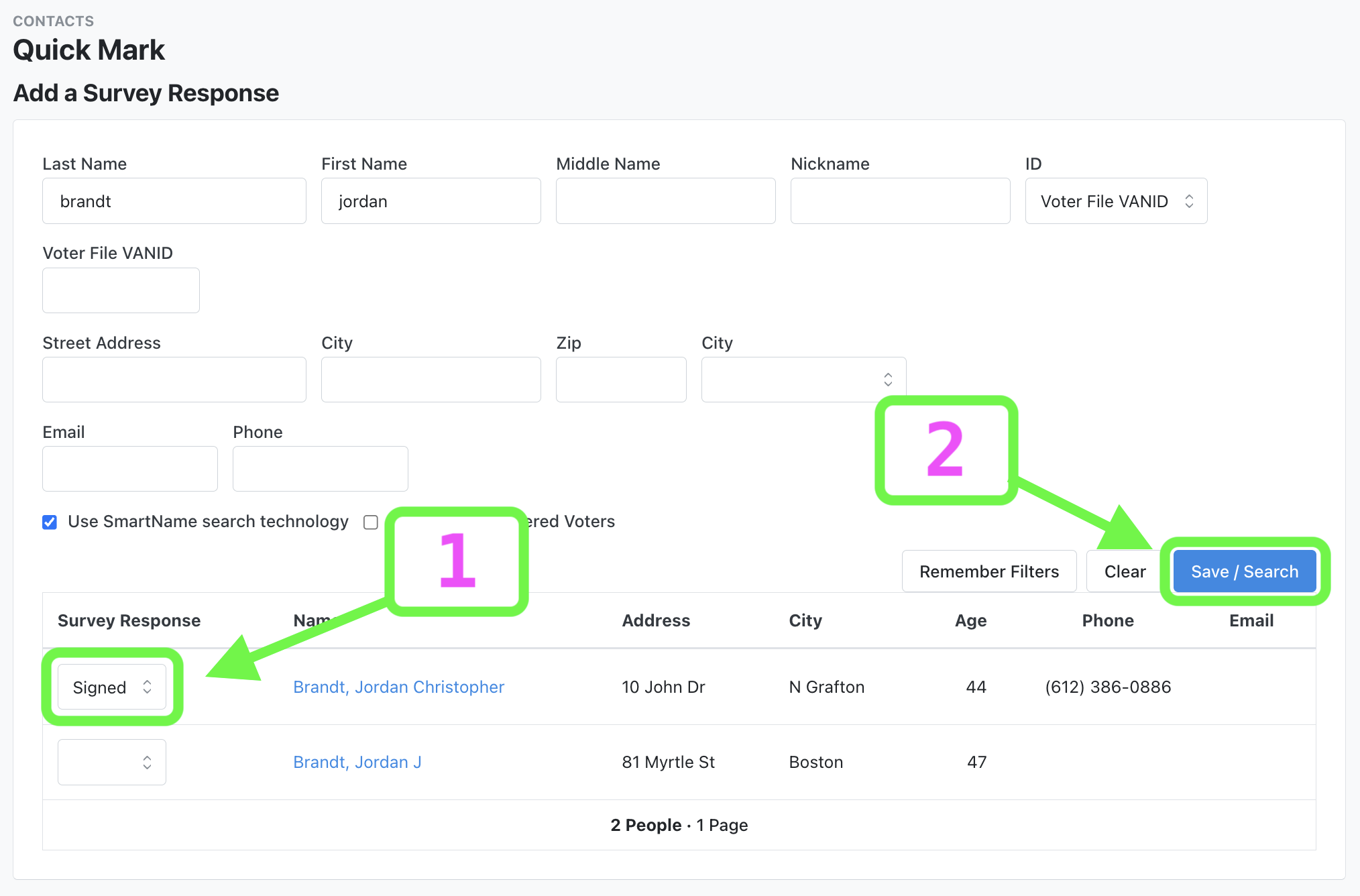
Task: Open the Signed survey response dropdown
Action: pyautogui.click(x=112, y=687)
